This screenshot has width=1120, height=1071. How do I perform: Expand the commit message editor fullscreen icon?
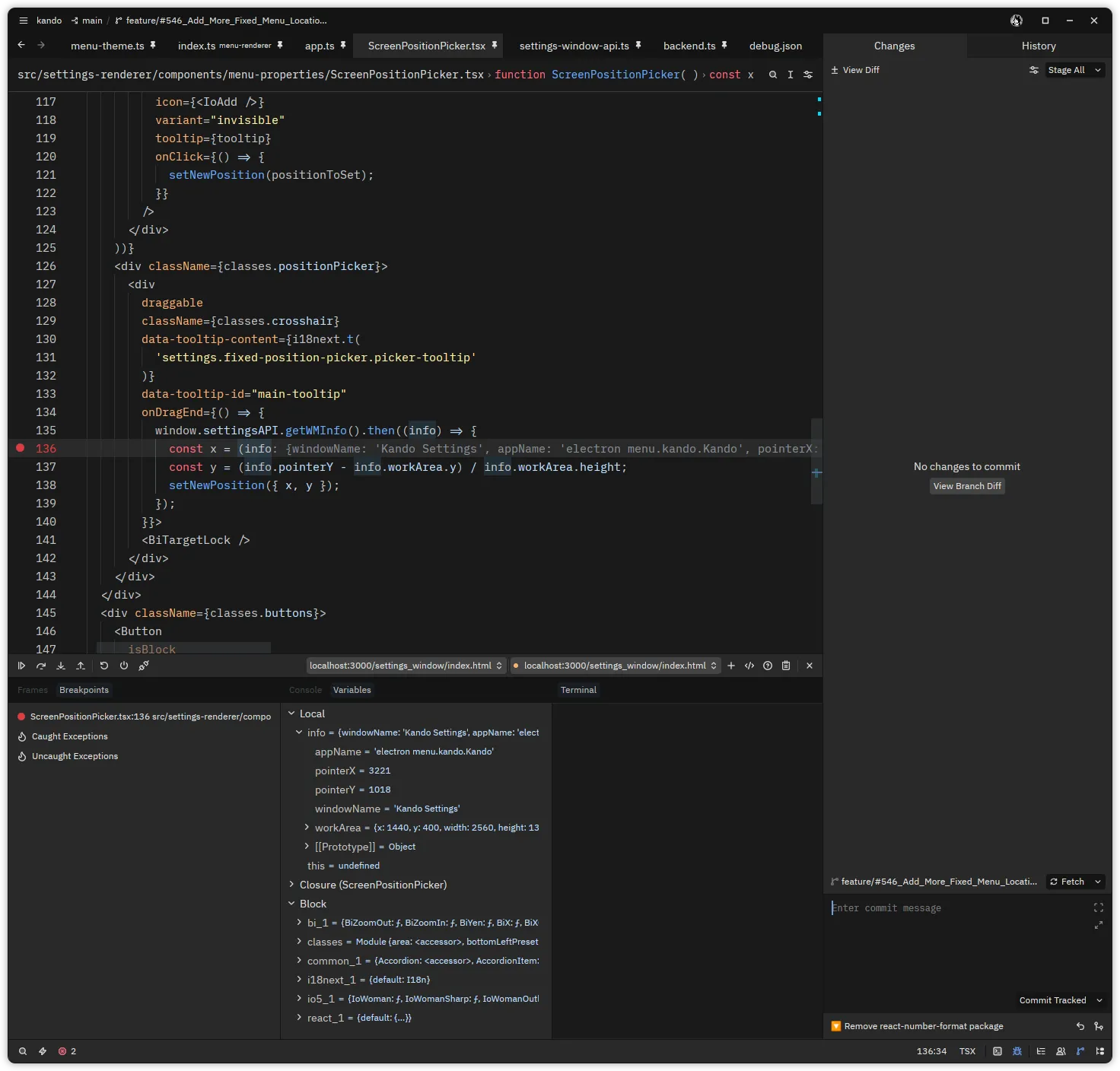tap(1099, 907)
